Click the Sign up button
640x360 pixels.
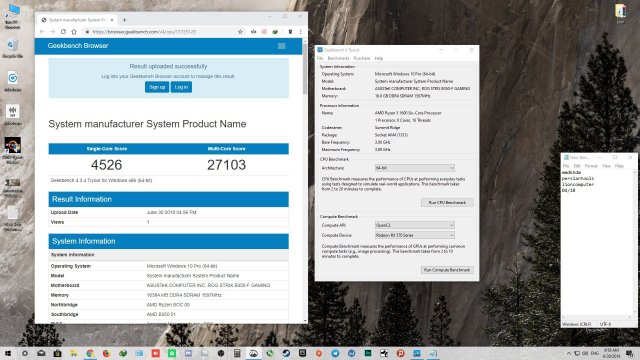(157, 87)
